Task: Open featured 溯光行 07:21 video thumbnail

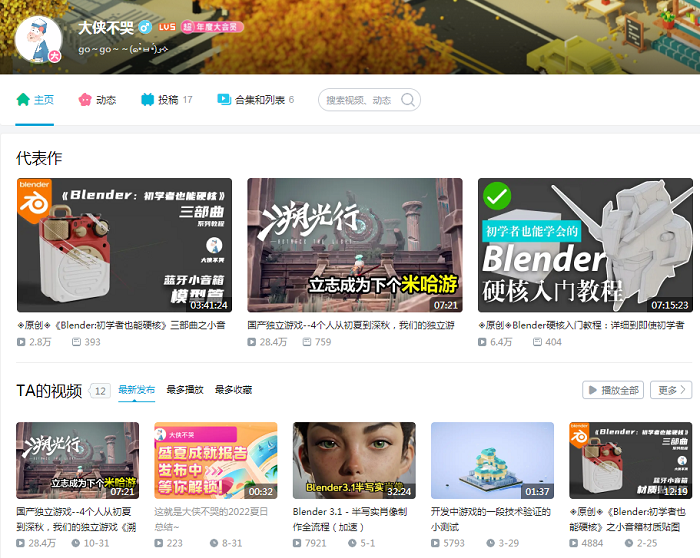Action: click(x=355, y=245)
